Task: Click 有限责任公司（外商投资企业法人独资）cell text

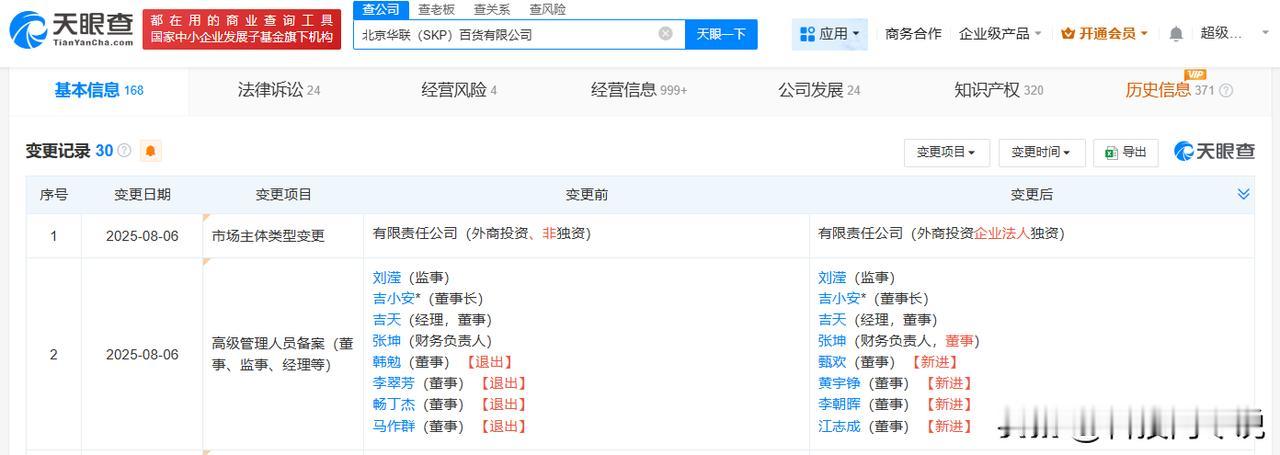Action: (941, 233)
